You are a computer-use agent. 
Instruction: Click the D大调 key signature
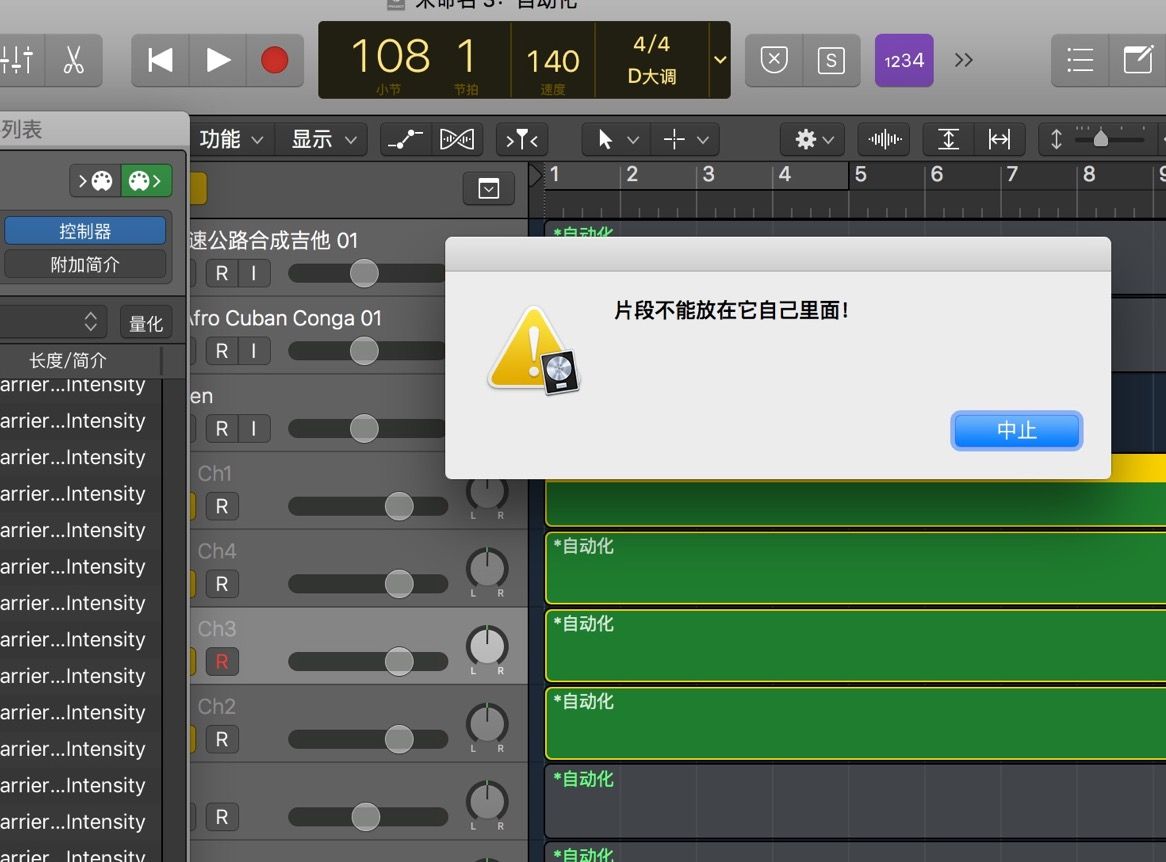652,76
